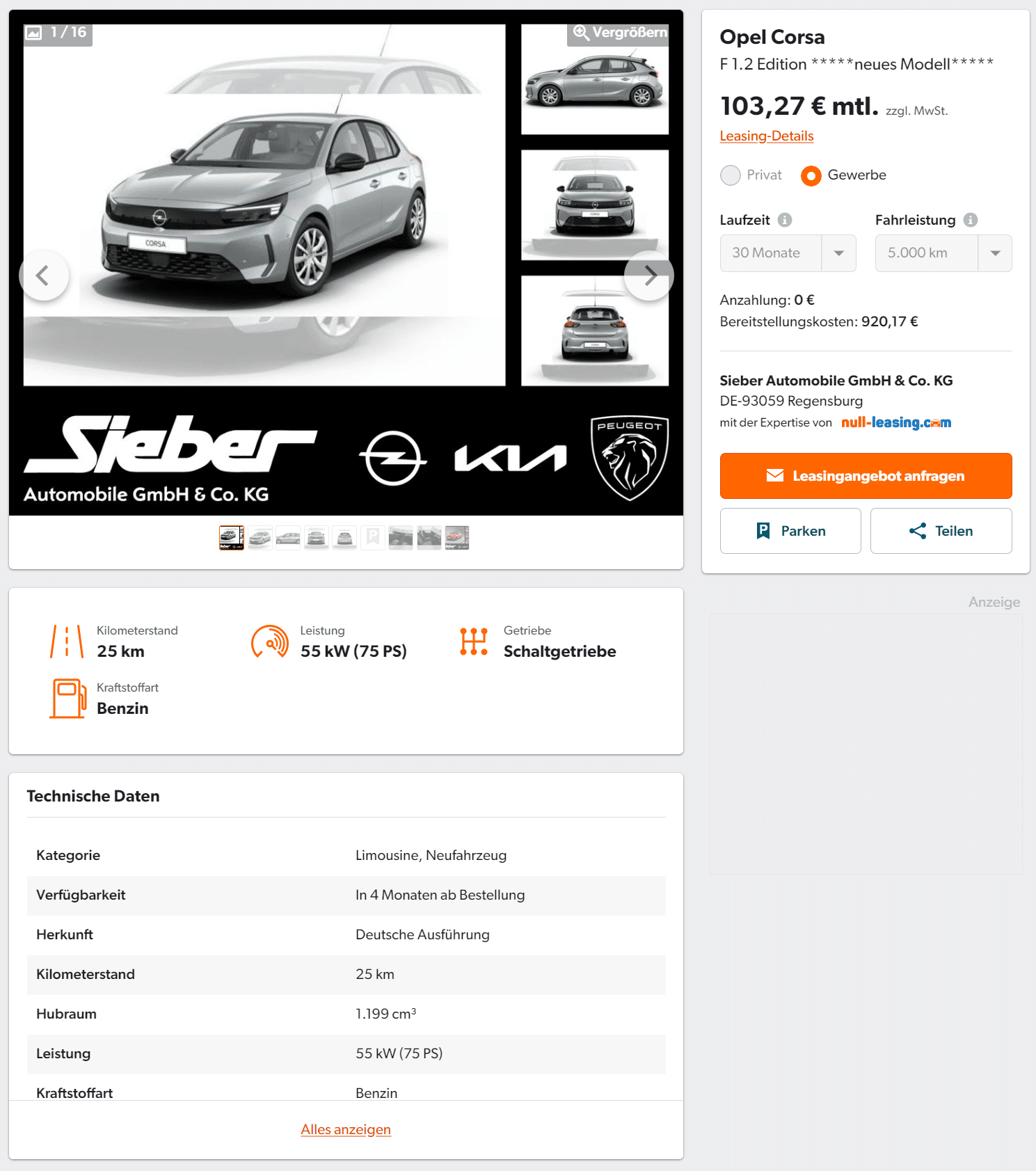Go to previous photo with left arrow
The image size is (1036, 1171).
click(x=44, y=276)
